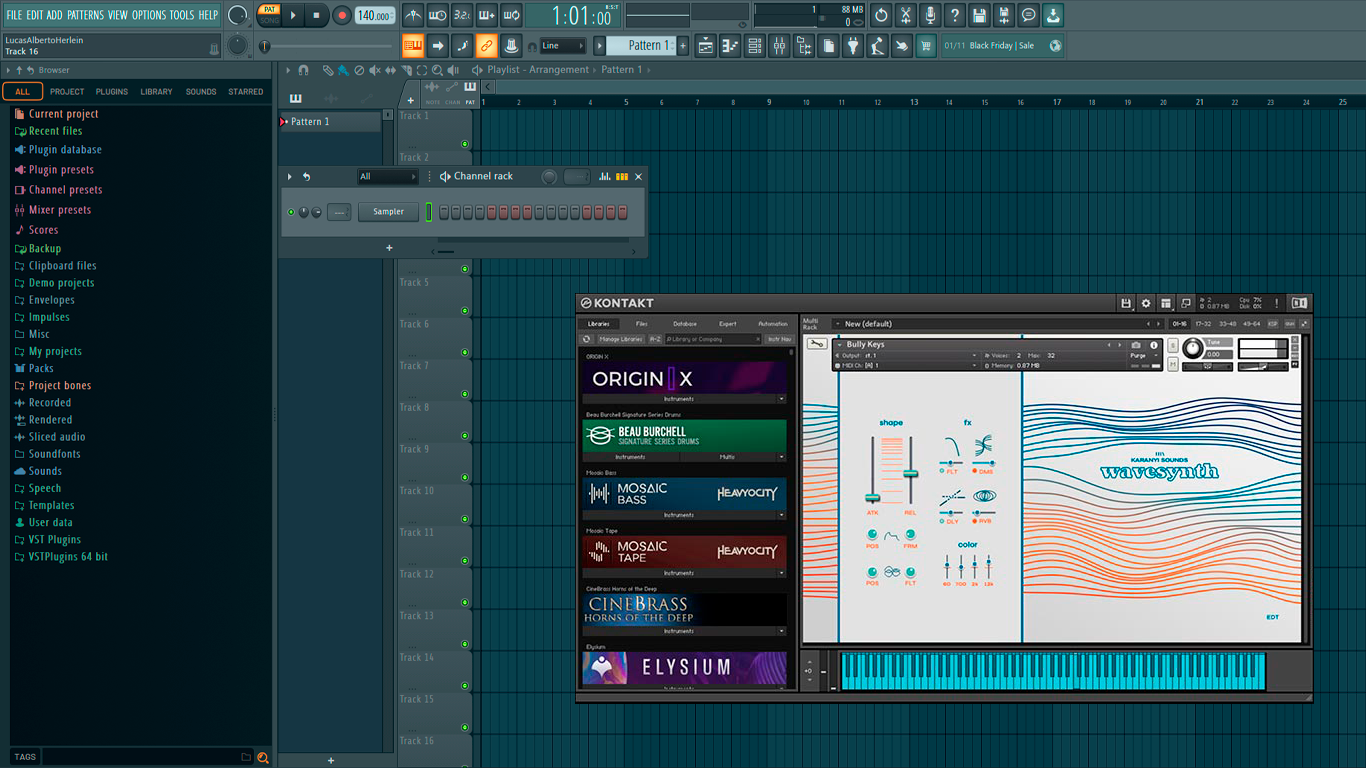The height and width of the screenshot is (768, 1366).
Task: Click the record button in transport
Action: pos(342,15)
